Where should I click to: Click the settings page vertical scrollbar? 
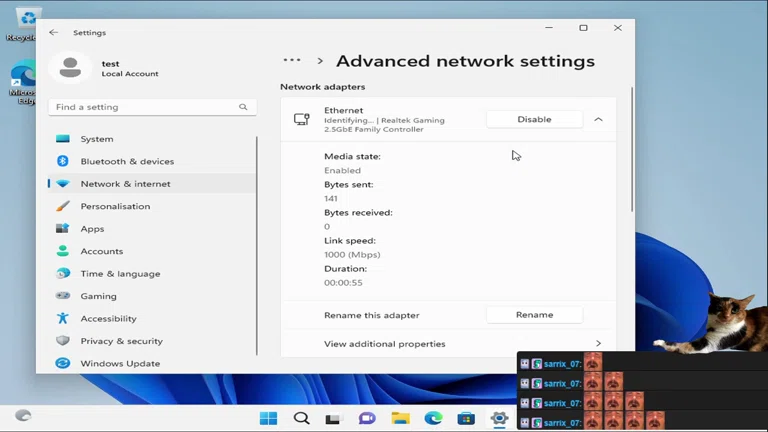631,150
